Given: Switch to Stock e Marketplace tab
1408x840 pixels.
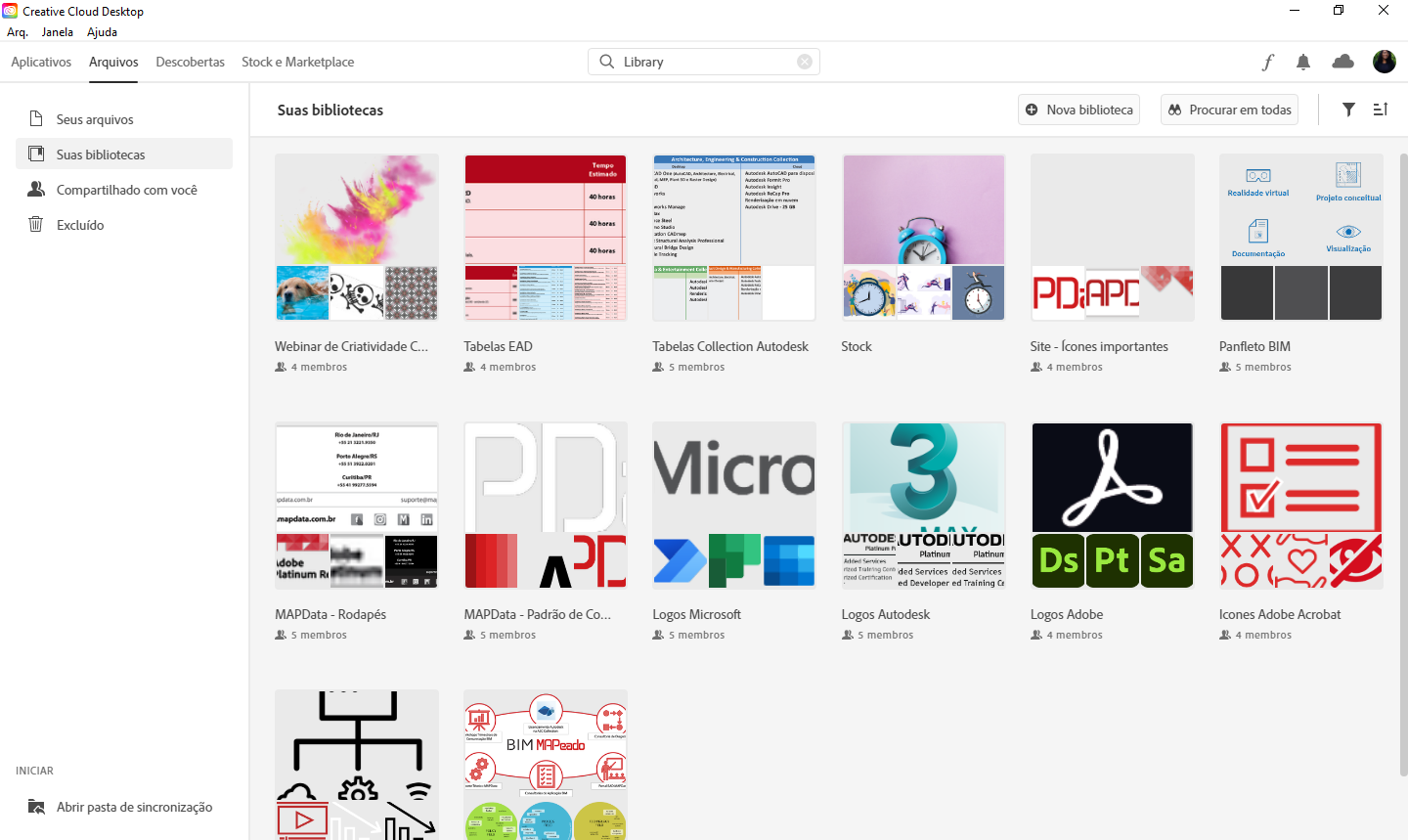Looking at the screenshot, I should point(297,62).
